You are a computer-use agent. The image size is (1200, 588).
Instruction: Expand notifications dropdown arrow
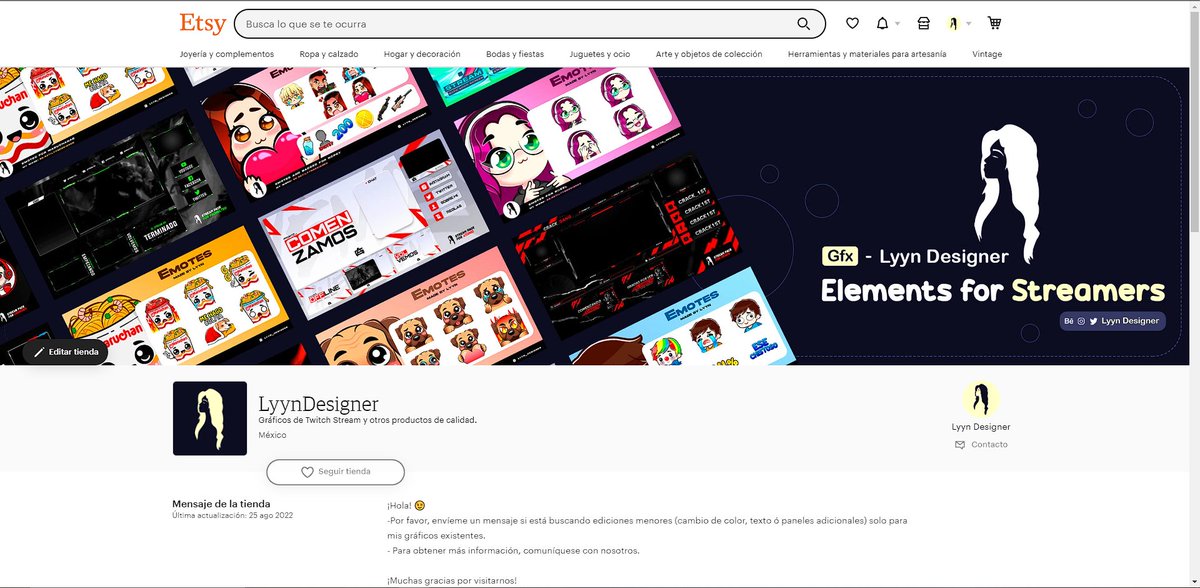point(897,24)
